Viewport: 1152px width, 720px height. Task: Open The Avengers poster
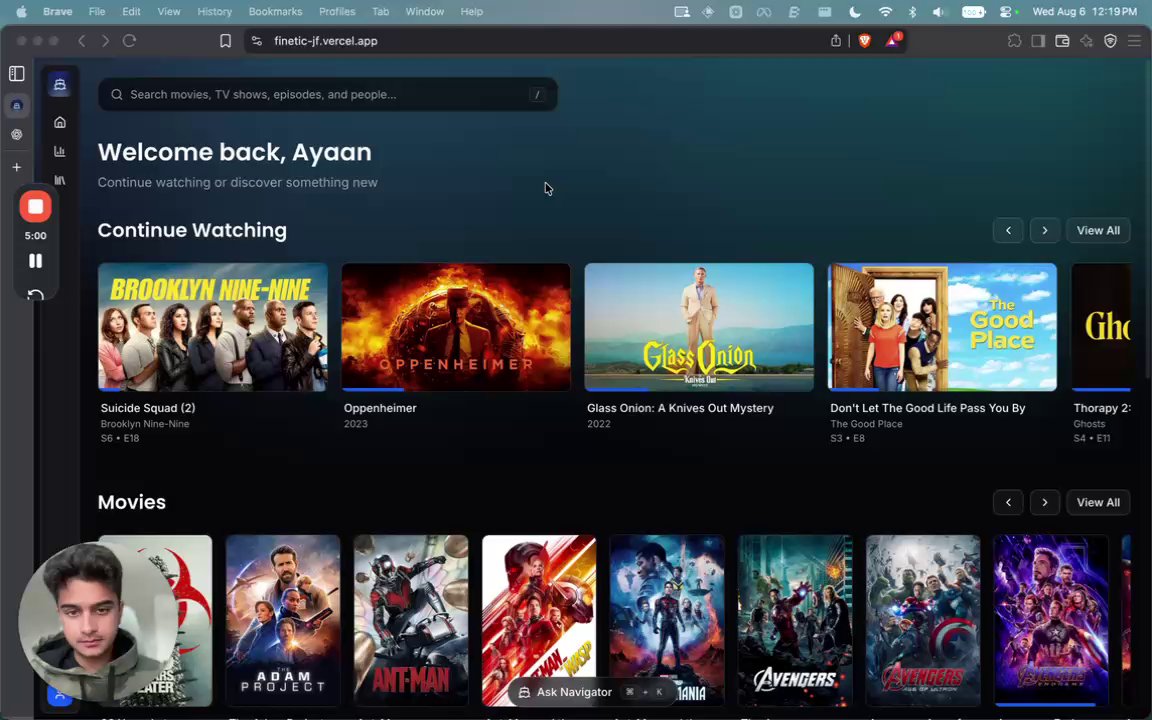point(795,621)
